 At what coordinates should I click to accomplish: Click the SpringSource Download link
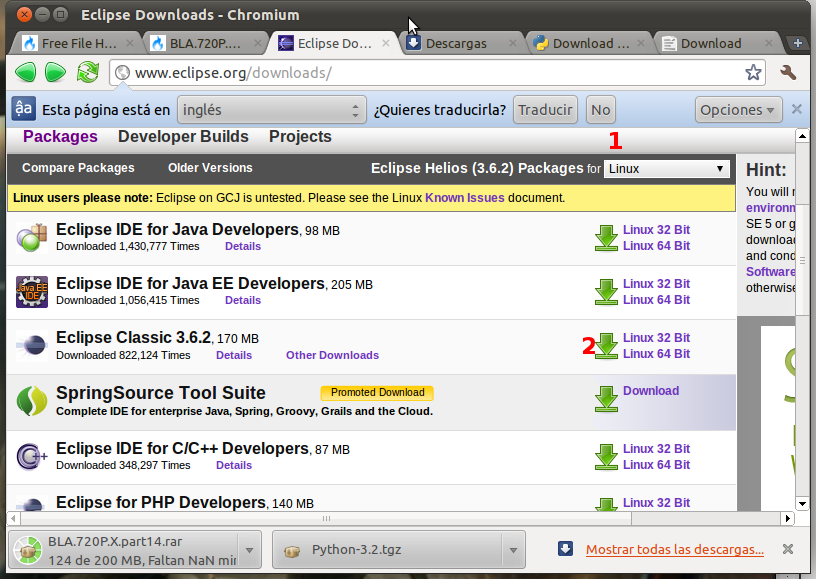(x=651, y=391)
